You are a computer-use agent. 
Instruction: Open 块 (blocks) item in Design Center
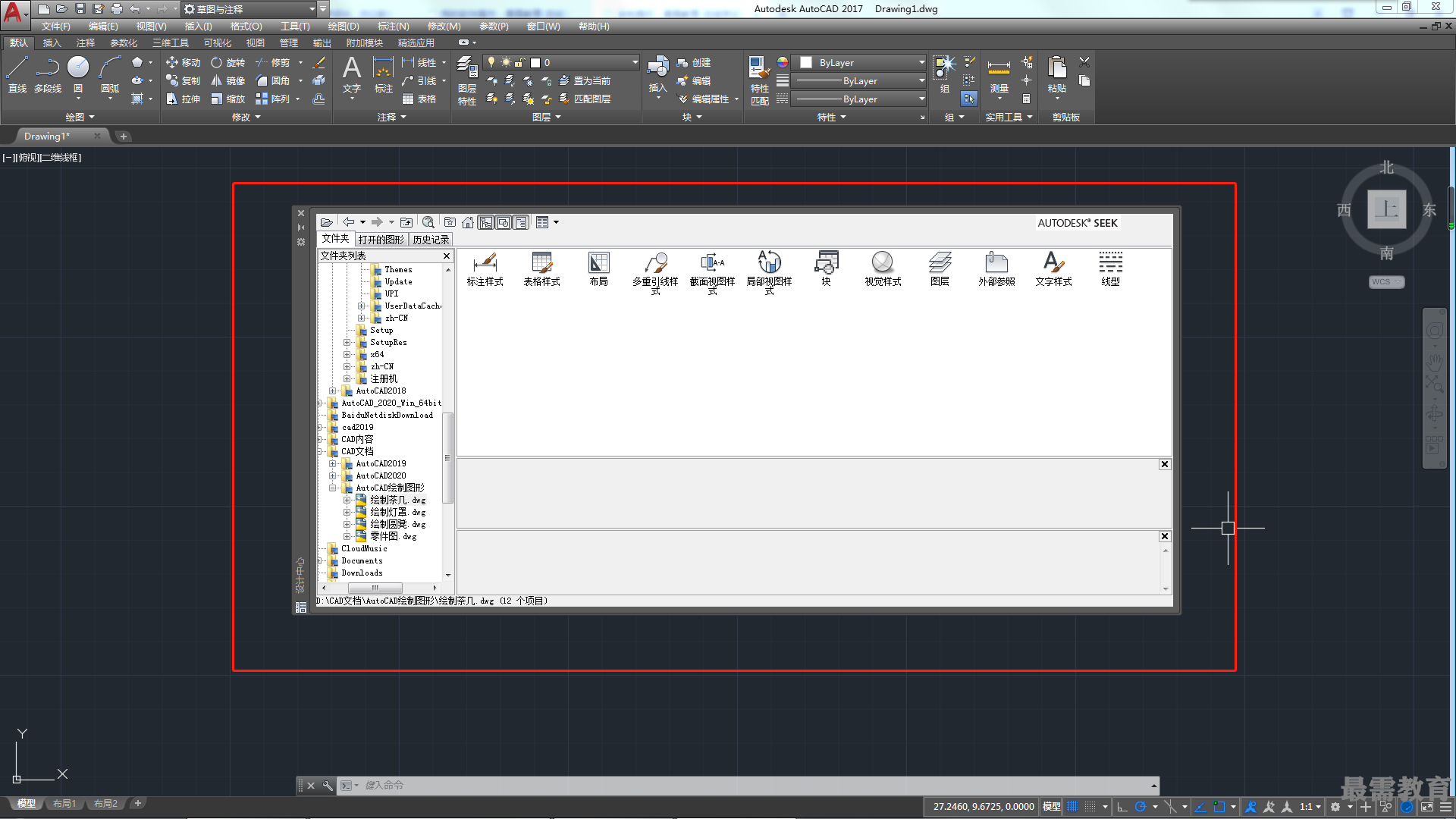(x=826, y=269)
